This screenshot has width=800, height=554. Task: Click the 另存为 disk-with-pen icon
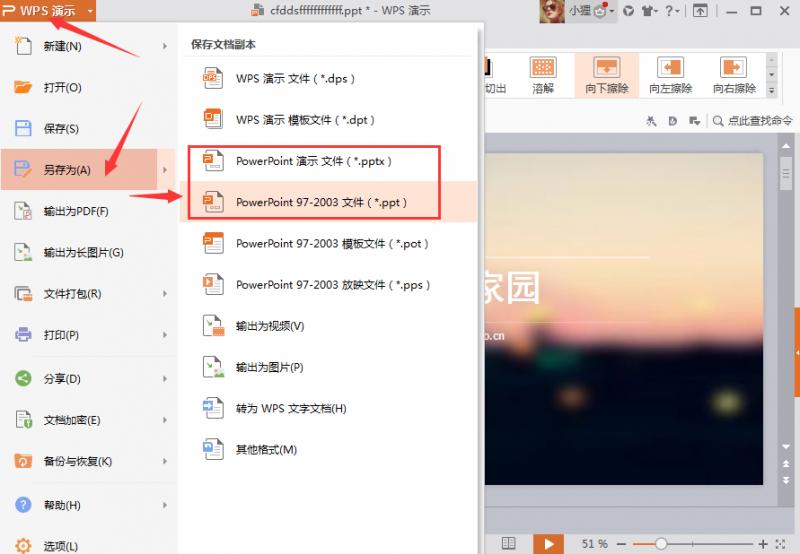23,169
